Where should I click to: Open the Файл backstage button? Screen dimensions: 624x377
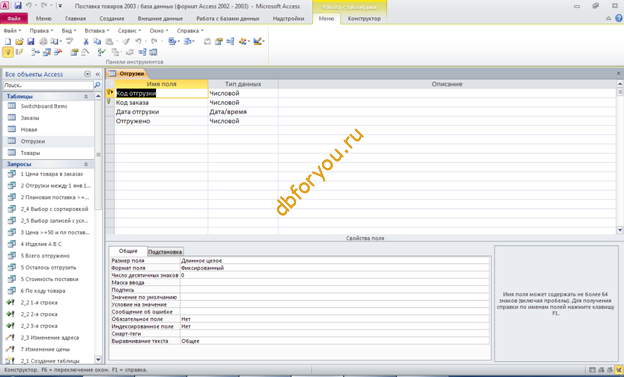click(x=14, y=18)
